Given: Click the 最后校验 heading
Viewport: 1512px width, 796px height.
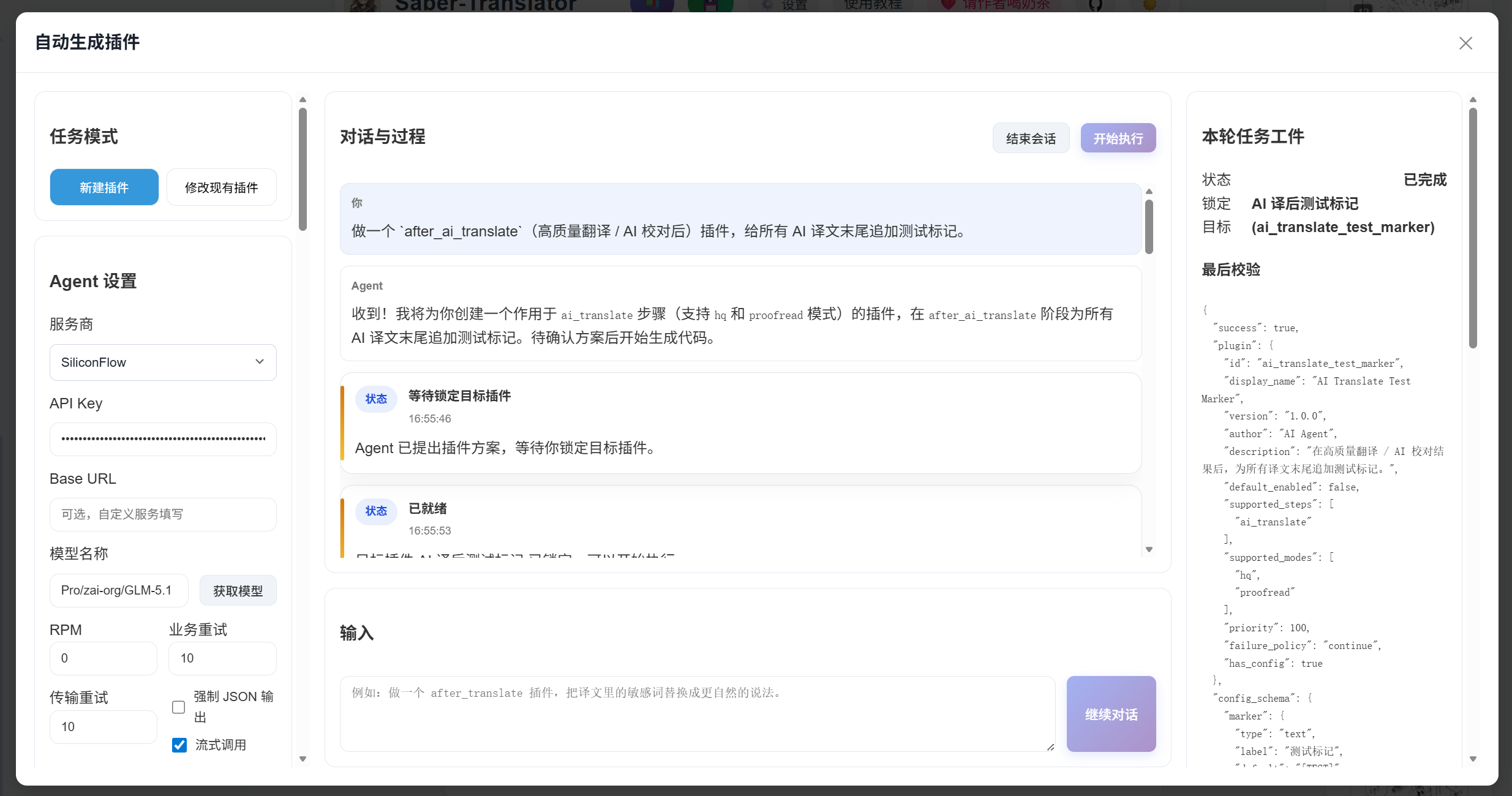Looking at the screenshot, I should tap(1231, 270).
